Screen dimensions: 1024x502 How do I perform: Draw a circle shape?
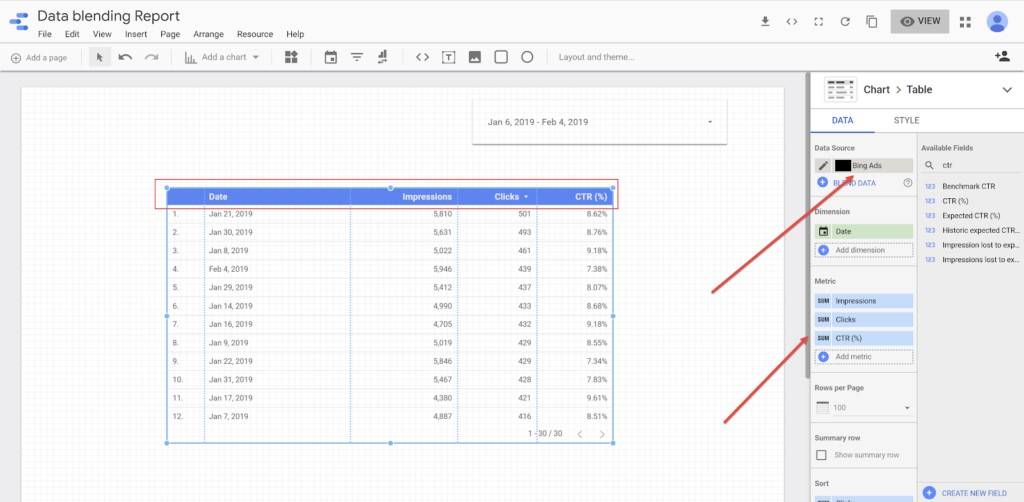click(527, 57)
